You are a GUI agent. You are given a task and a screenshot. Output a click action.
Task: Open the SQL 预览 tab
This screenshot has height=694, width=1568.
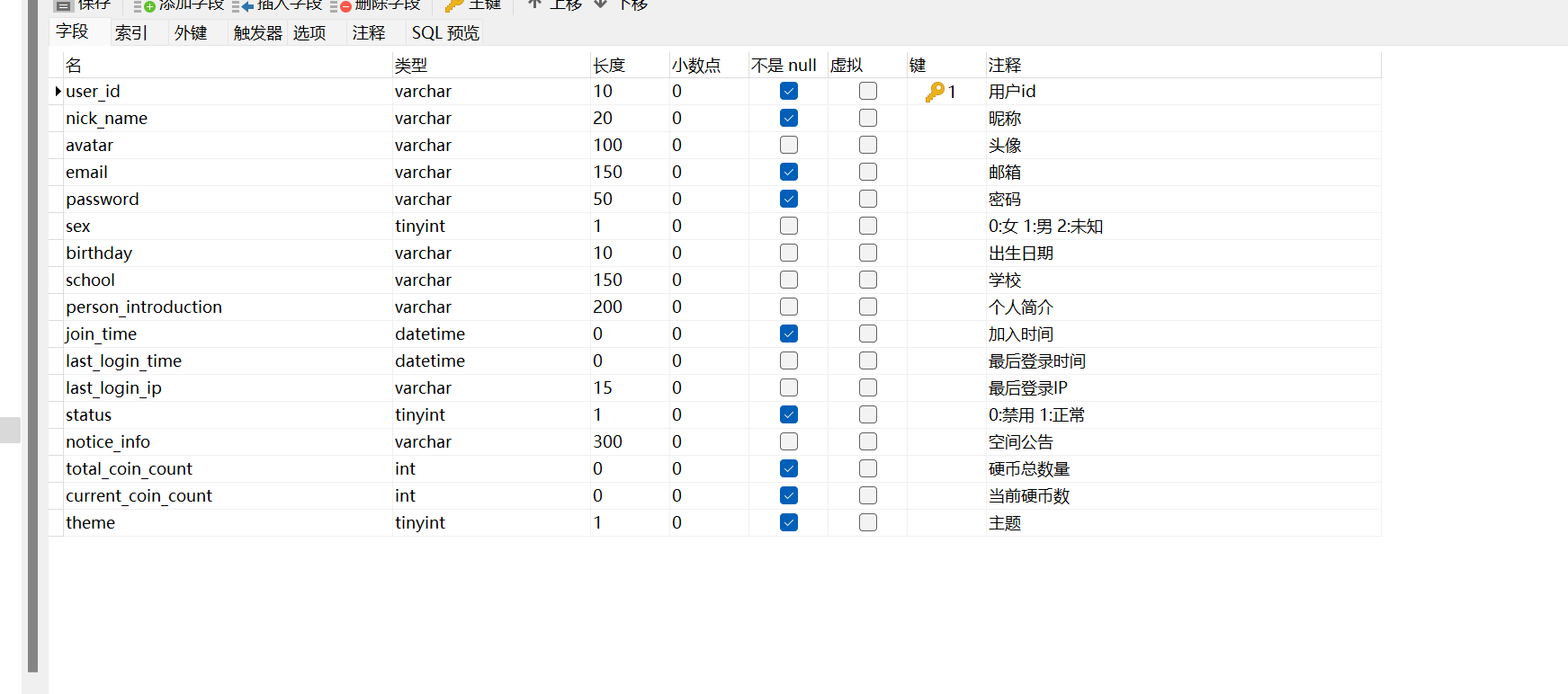coord(445,33)
